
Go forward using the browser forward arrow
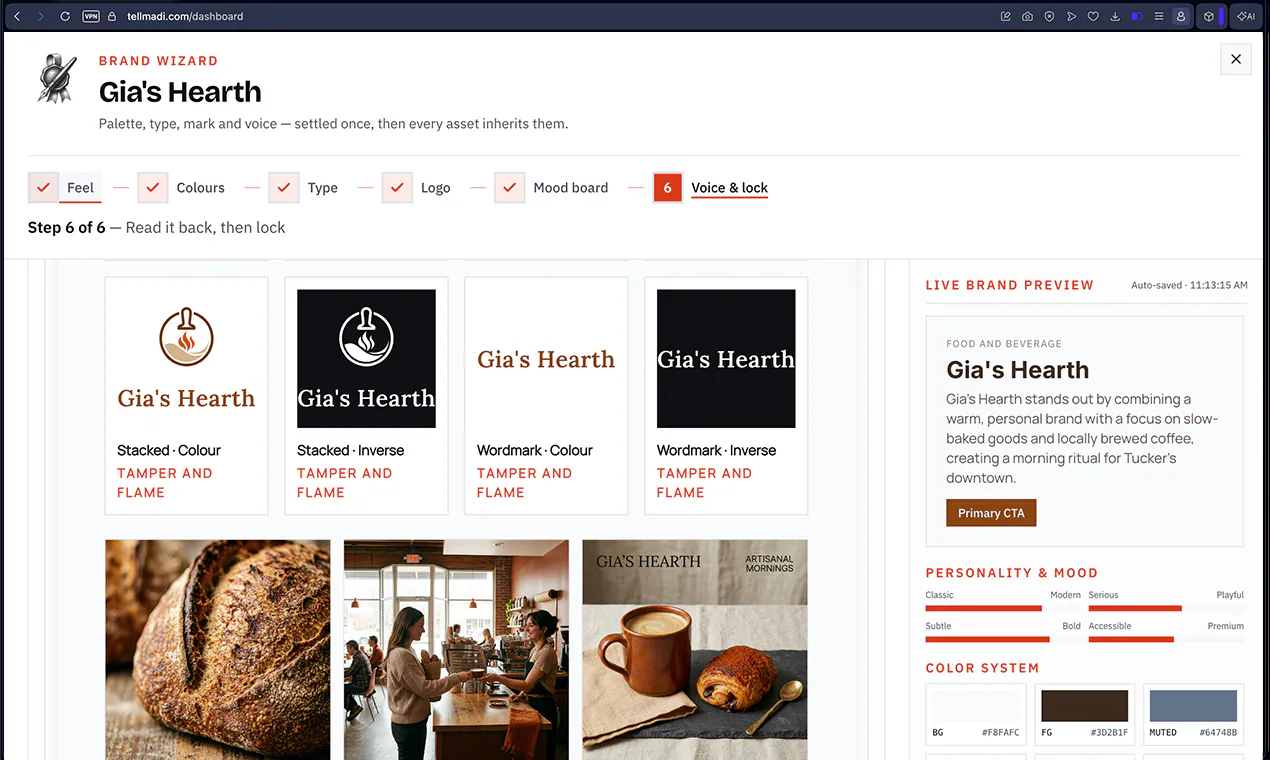tap(41, 16)
